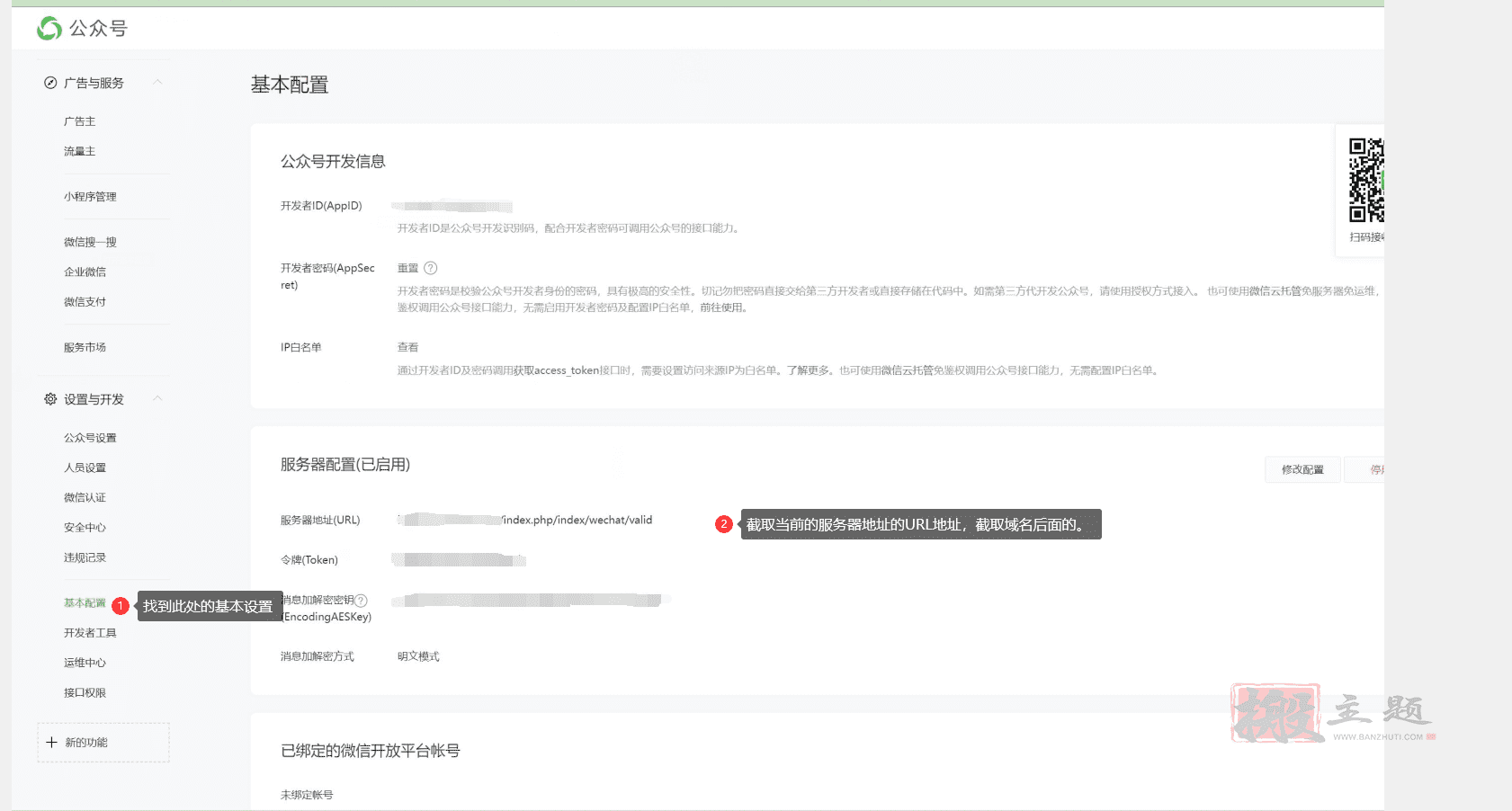Click the 开发者ID(AppID) label

pyautogui.click(x=321, y=206)
